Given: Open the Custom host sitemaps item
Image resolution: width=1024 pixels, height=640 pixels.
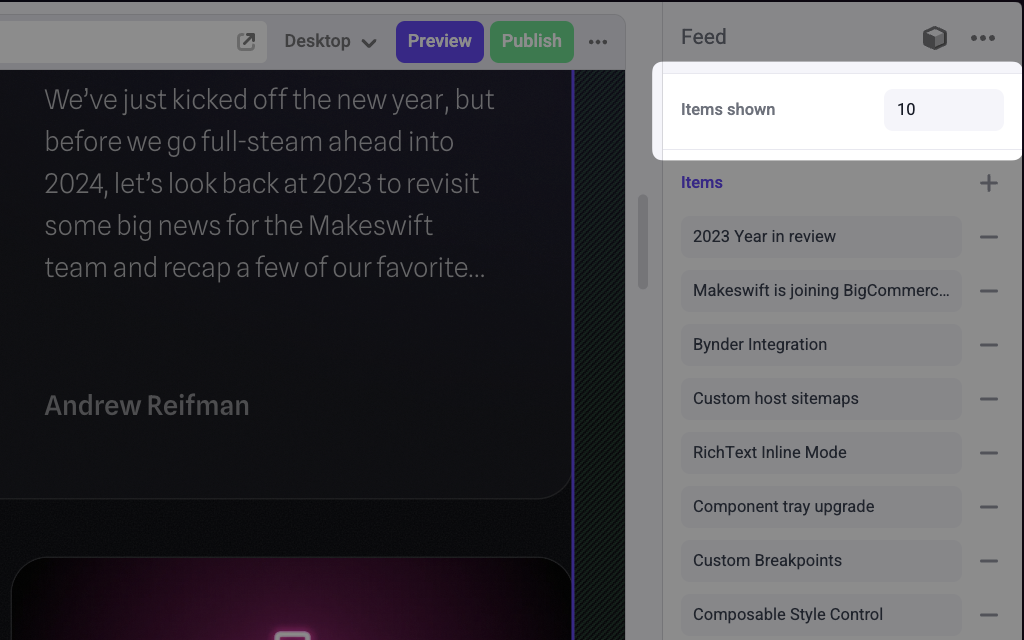Looking at the screenshot, I should tap(821, 398).
